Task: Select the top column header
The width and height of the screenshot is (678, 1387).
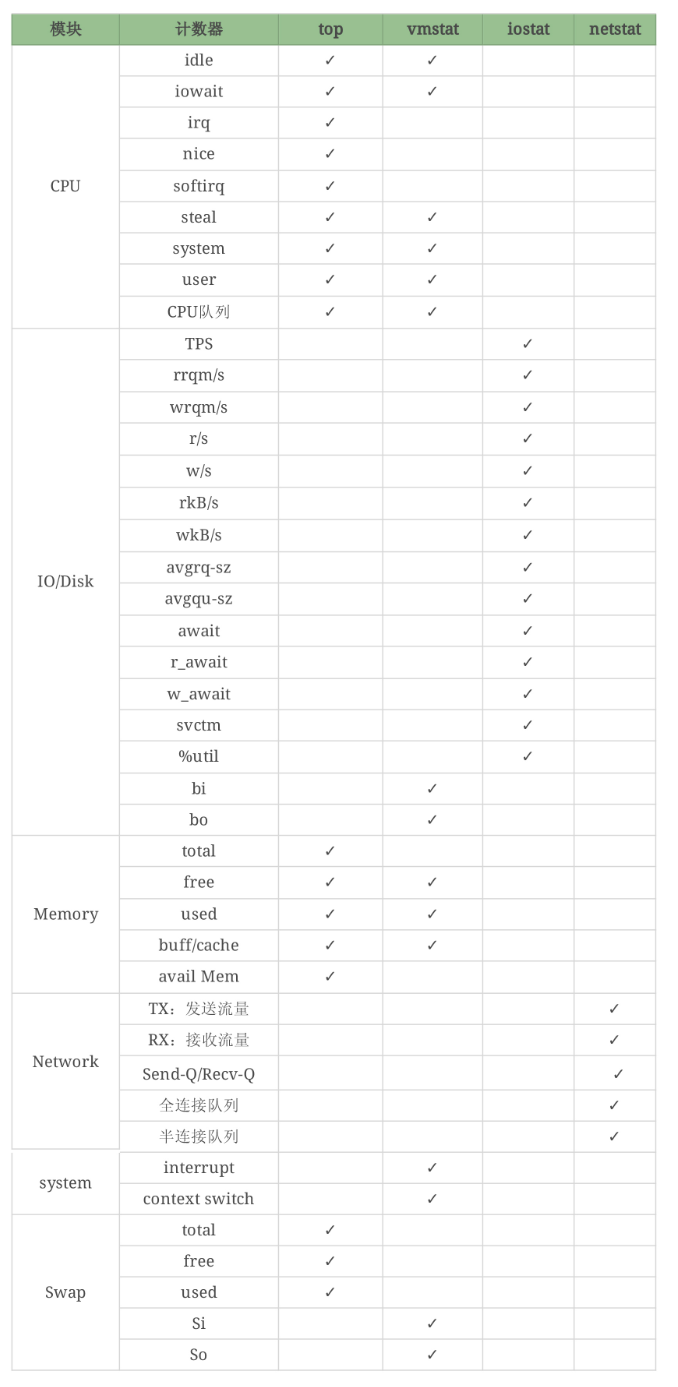Action: (x=330, y=29)
